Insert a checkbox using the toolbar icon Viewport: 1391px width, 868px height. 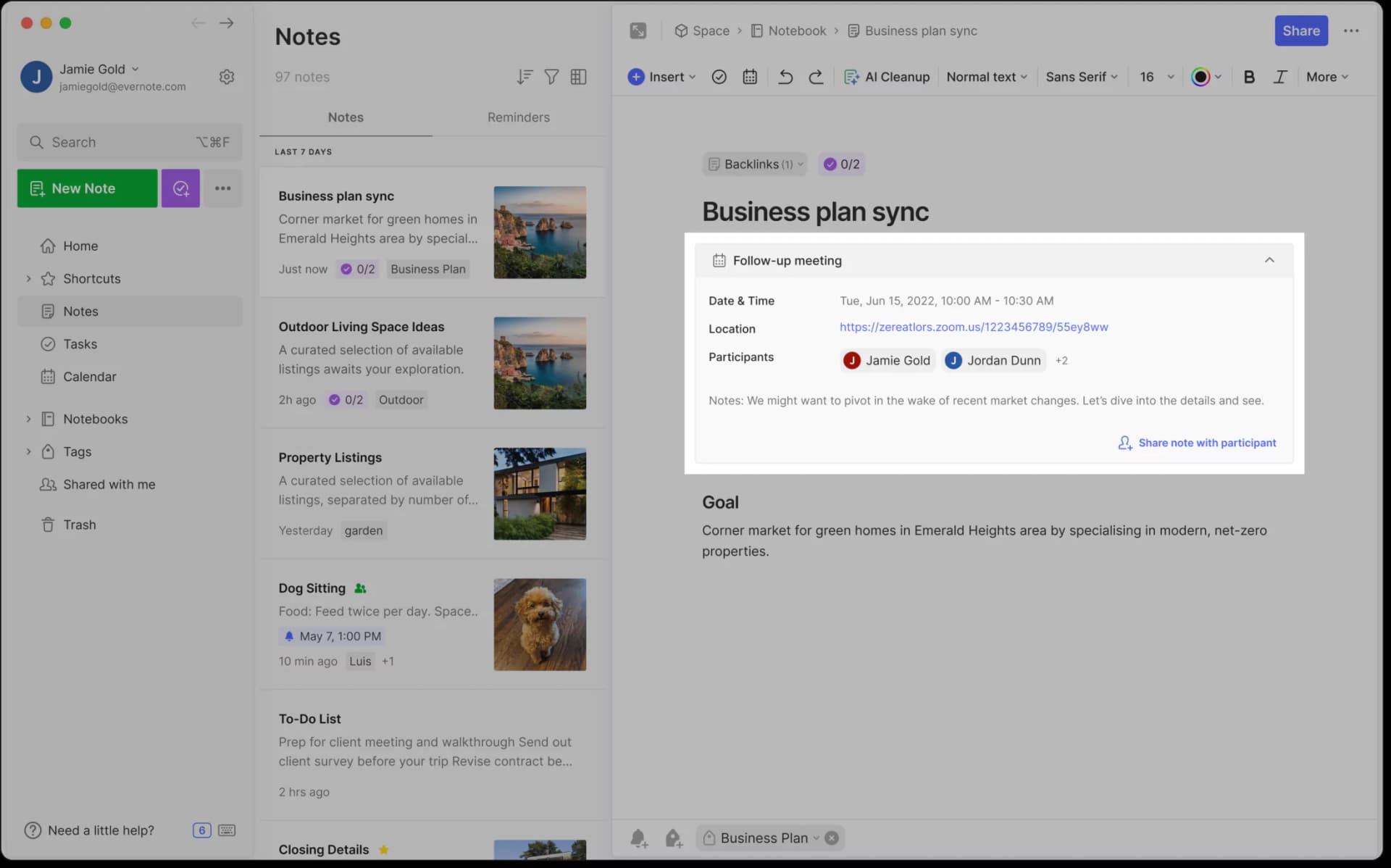click(x=719, y=76)
